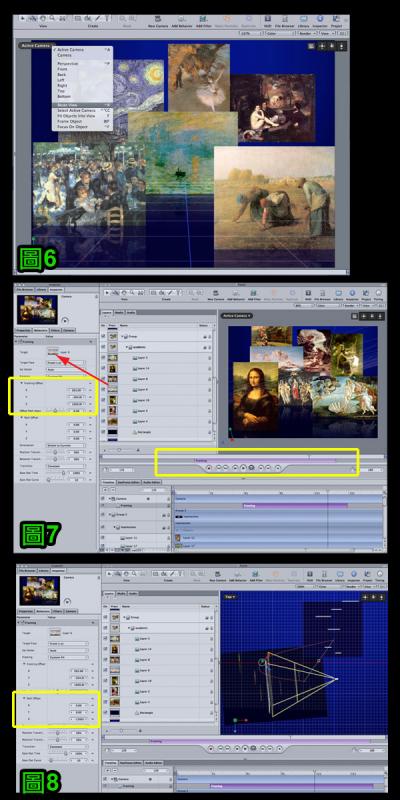Collapse the Path Offset disclosure triangle in Figure 8
This screenshot has width=400, height=800.
tap(23, 697)
